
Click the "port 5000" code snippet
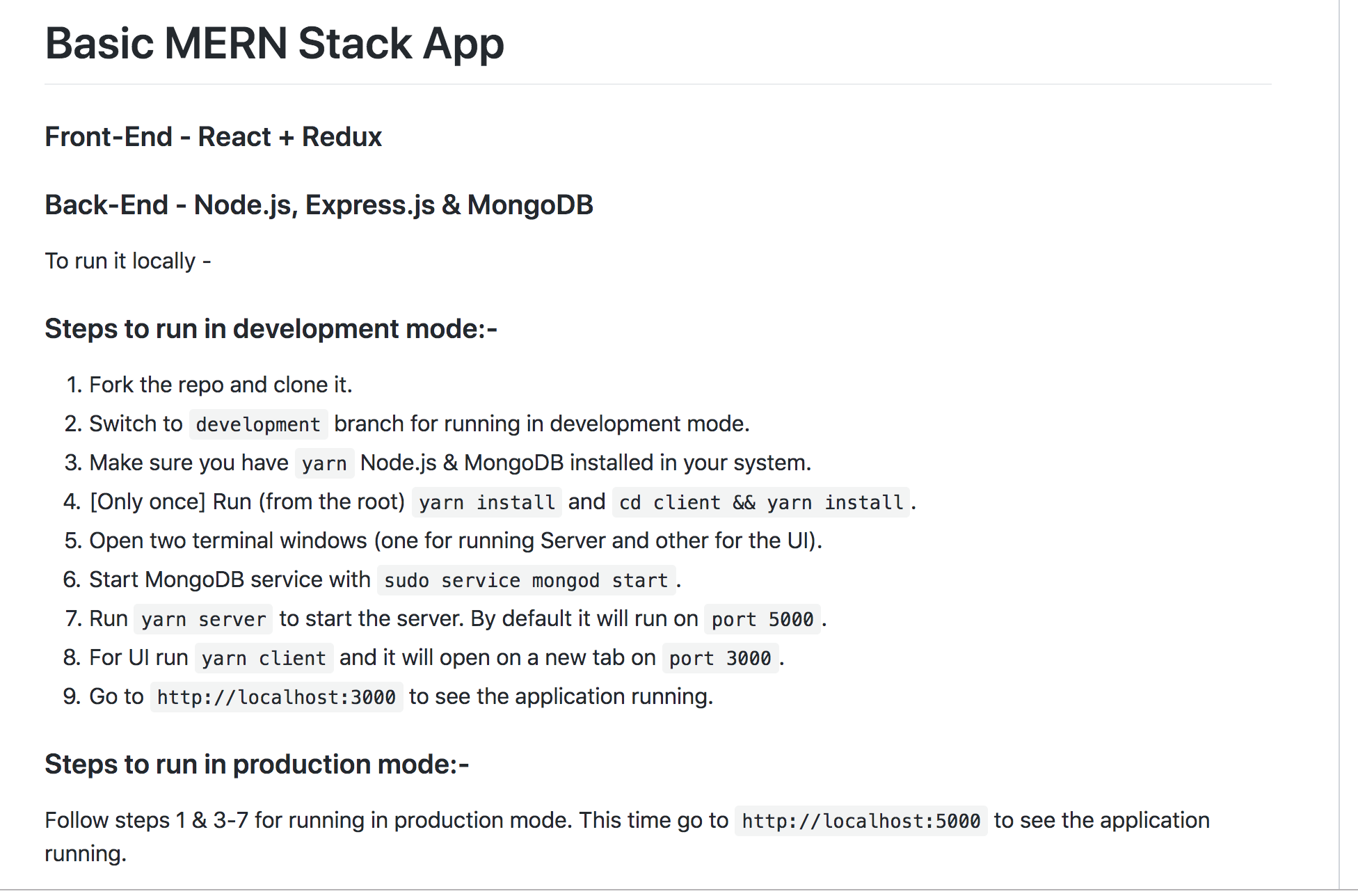[x=762, y=619]
